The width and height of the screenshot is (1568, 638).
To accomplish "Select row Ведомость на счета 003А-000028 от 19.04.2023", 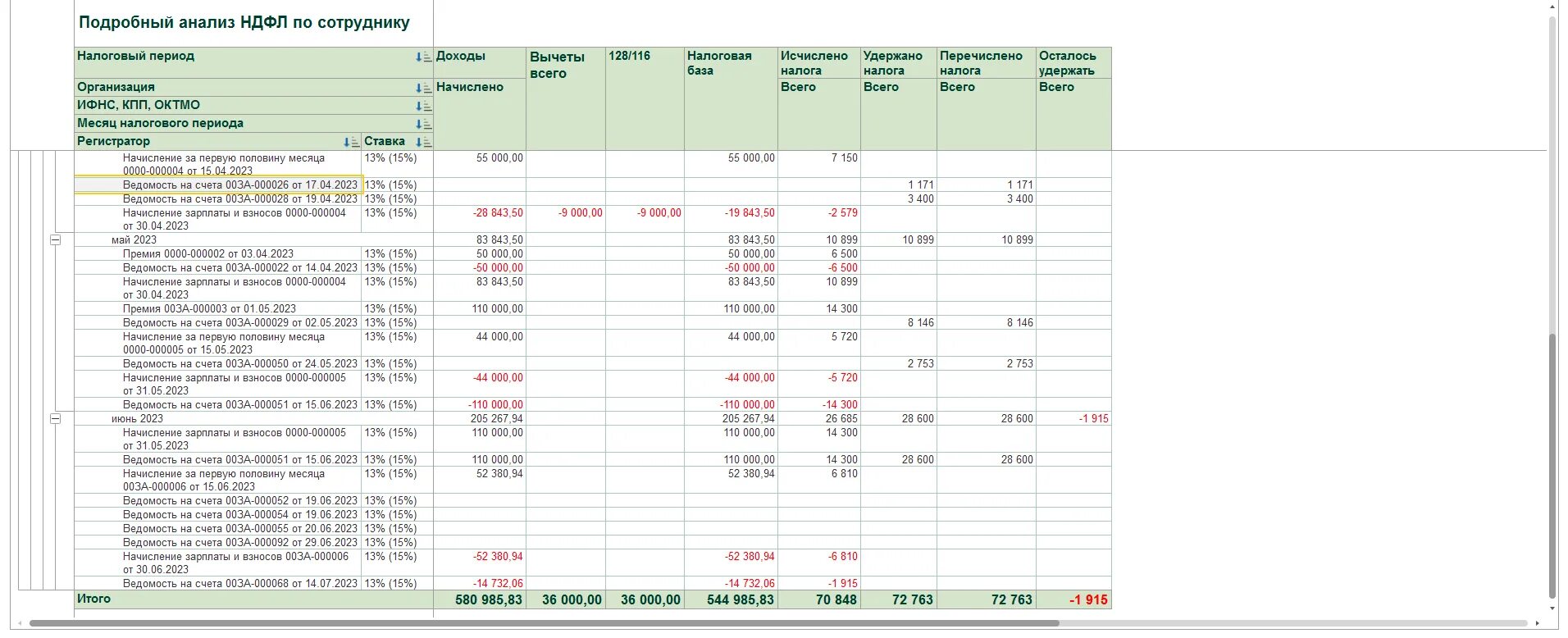I will click(240, 199).
